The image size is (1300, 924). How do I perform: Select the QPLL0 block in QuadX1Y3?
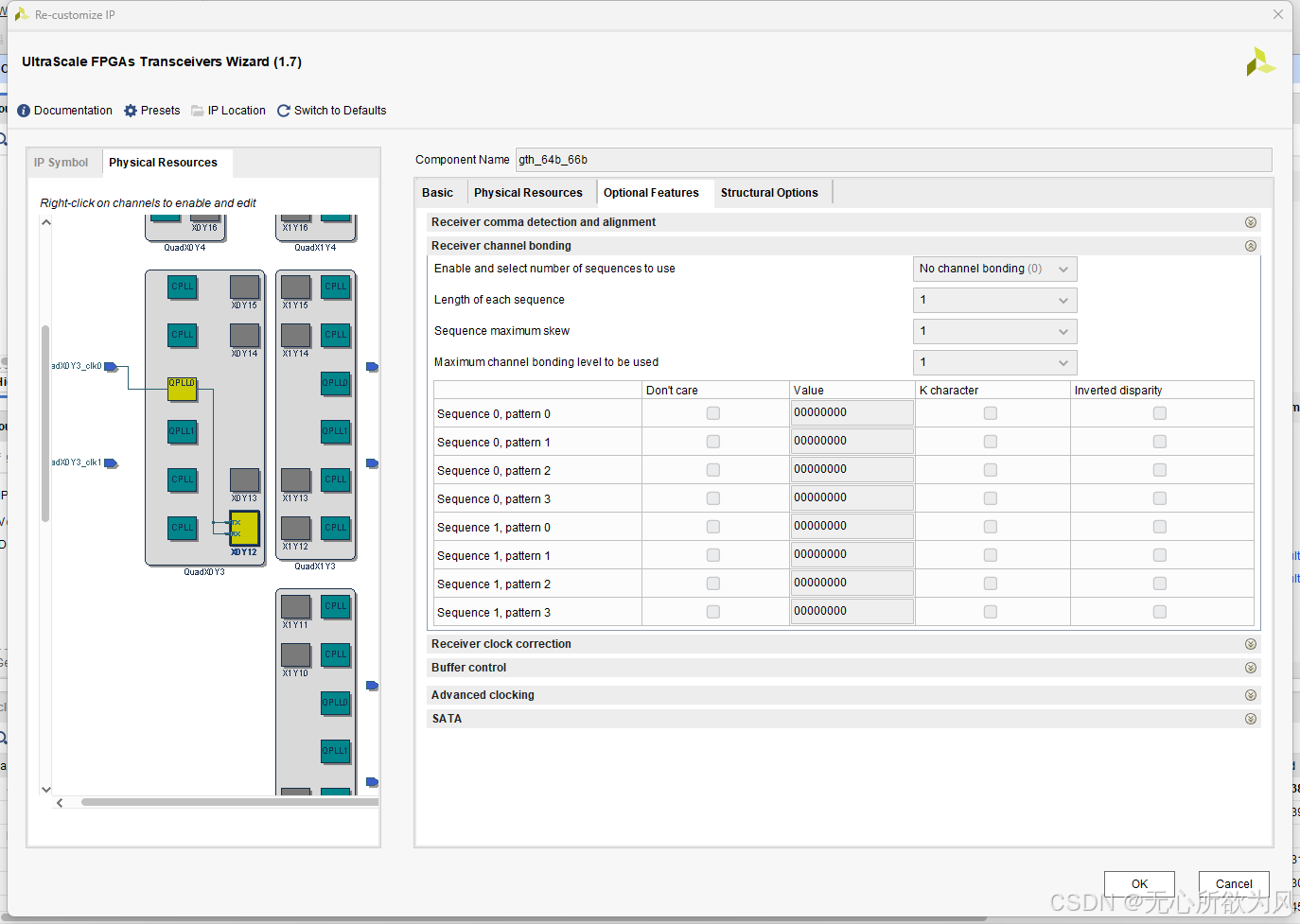coord(336,384)
